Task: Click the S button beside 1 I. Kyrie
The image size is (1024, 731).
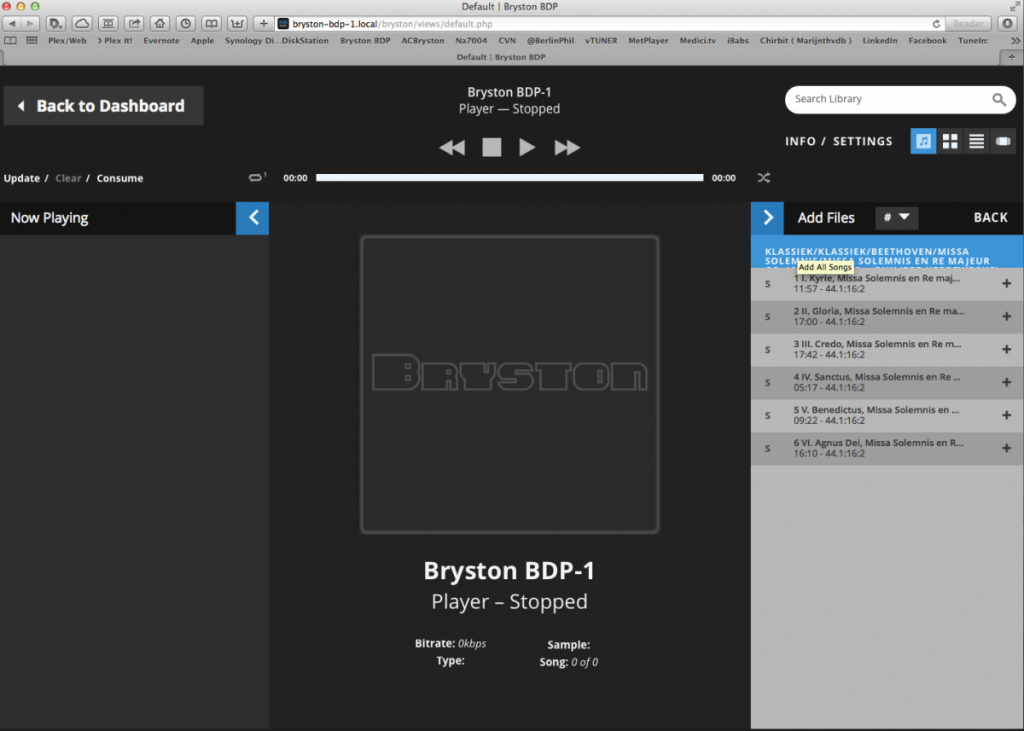Action: coord(768,284)
